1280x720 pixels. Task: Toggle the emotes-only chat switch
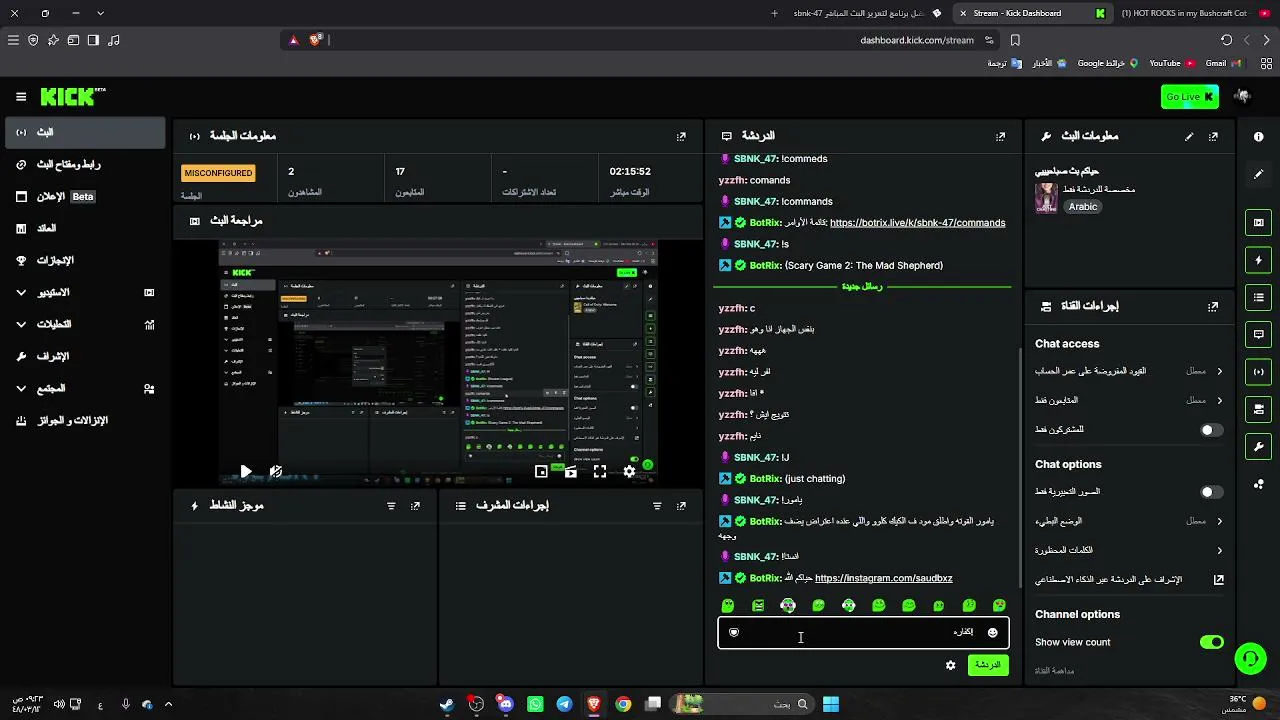click(1211, 492)
